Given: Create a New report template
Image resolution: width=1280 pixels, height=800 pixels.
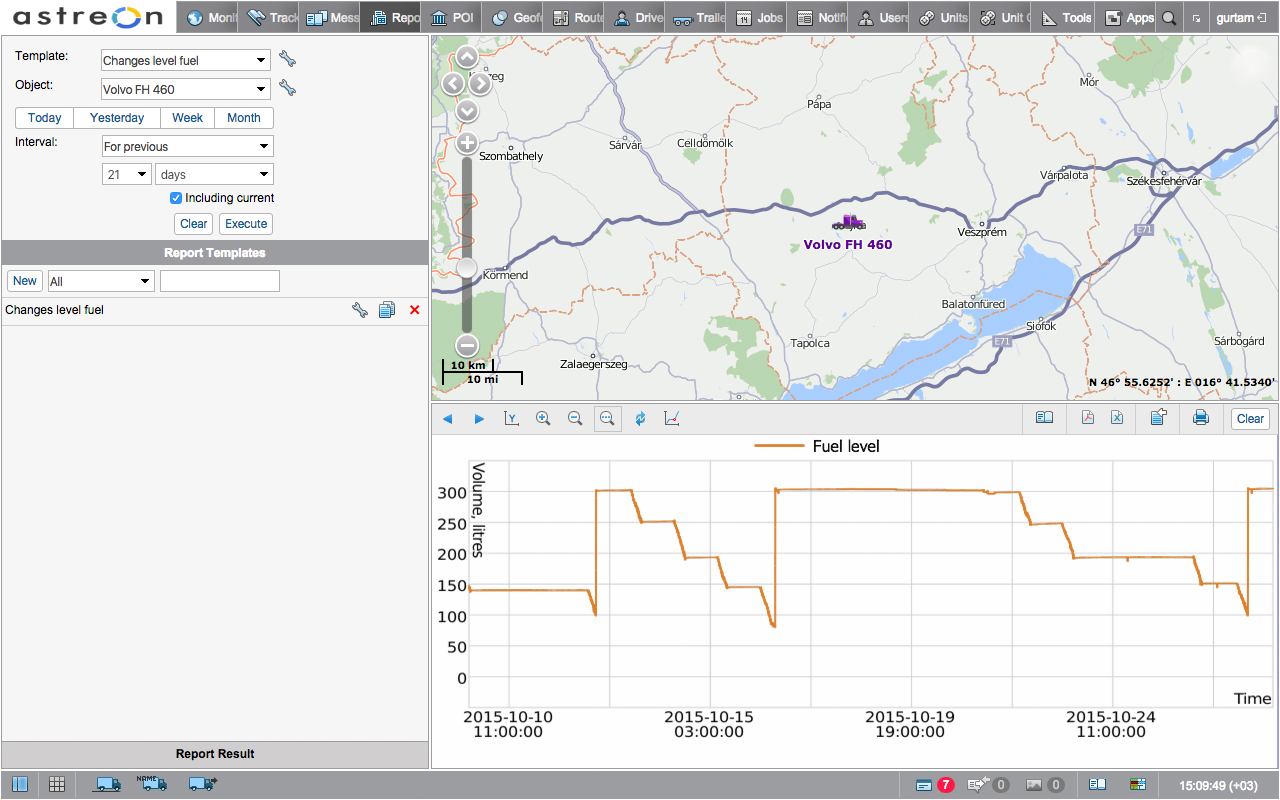Looking at the screenshot, I should [x=25, y=281].
